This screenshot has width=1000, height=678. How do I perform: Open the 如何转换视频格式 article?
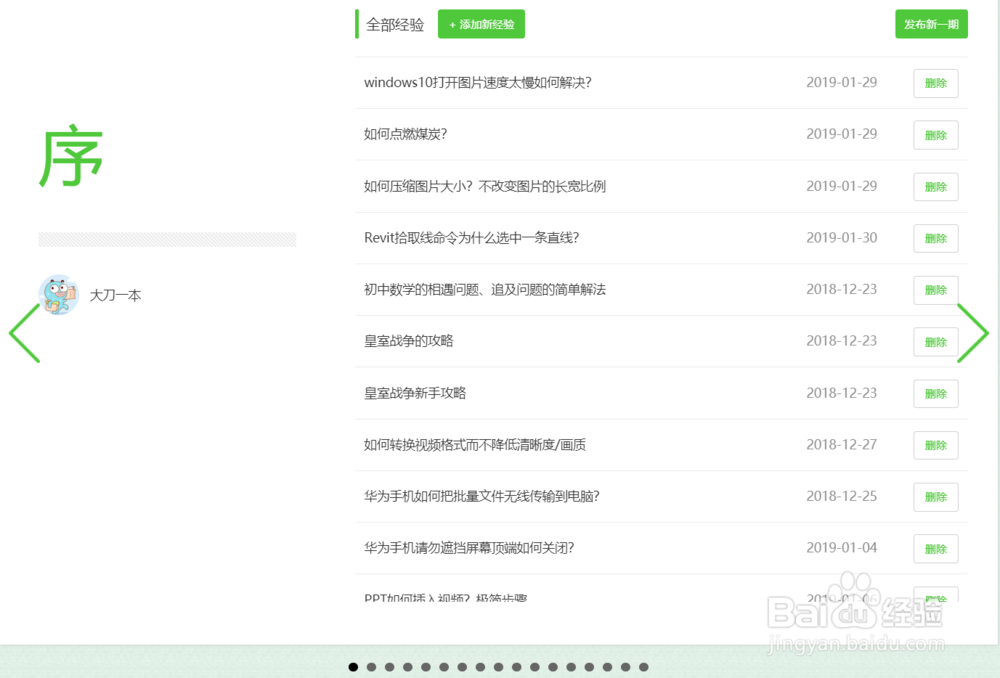click(473, 444)
